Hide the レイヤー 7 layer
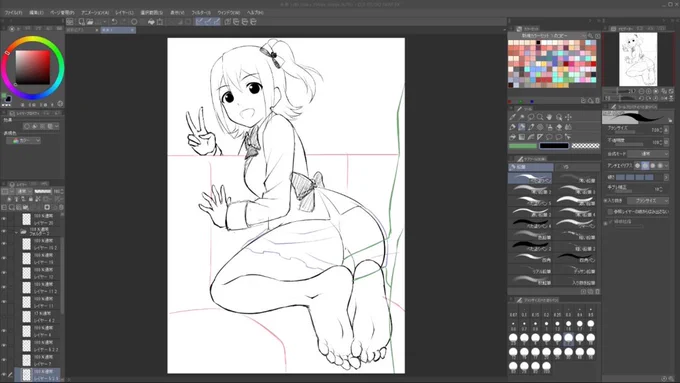Image resolution: width=680 pixels, height=383 pixels. [4, 360]
